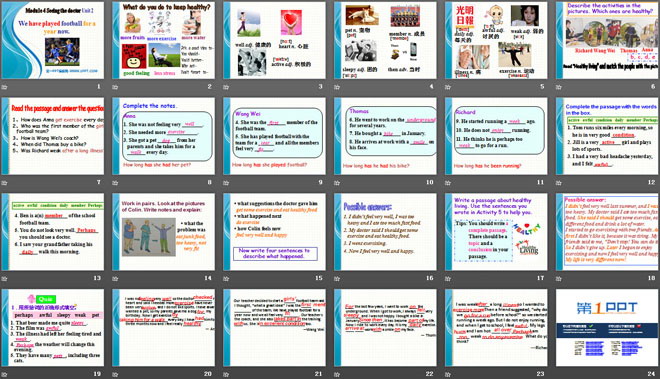Select the Quiz slide 19
The width and height of the screenshot is (660, 379).
(53, 328)
